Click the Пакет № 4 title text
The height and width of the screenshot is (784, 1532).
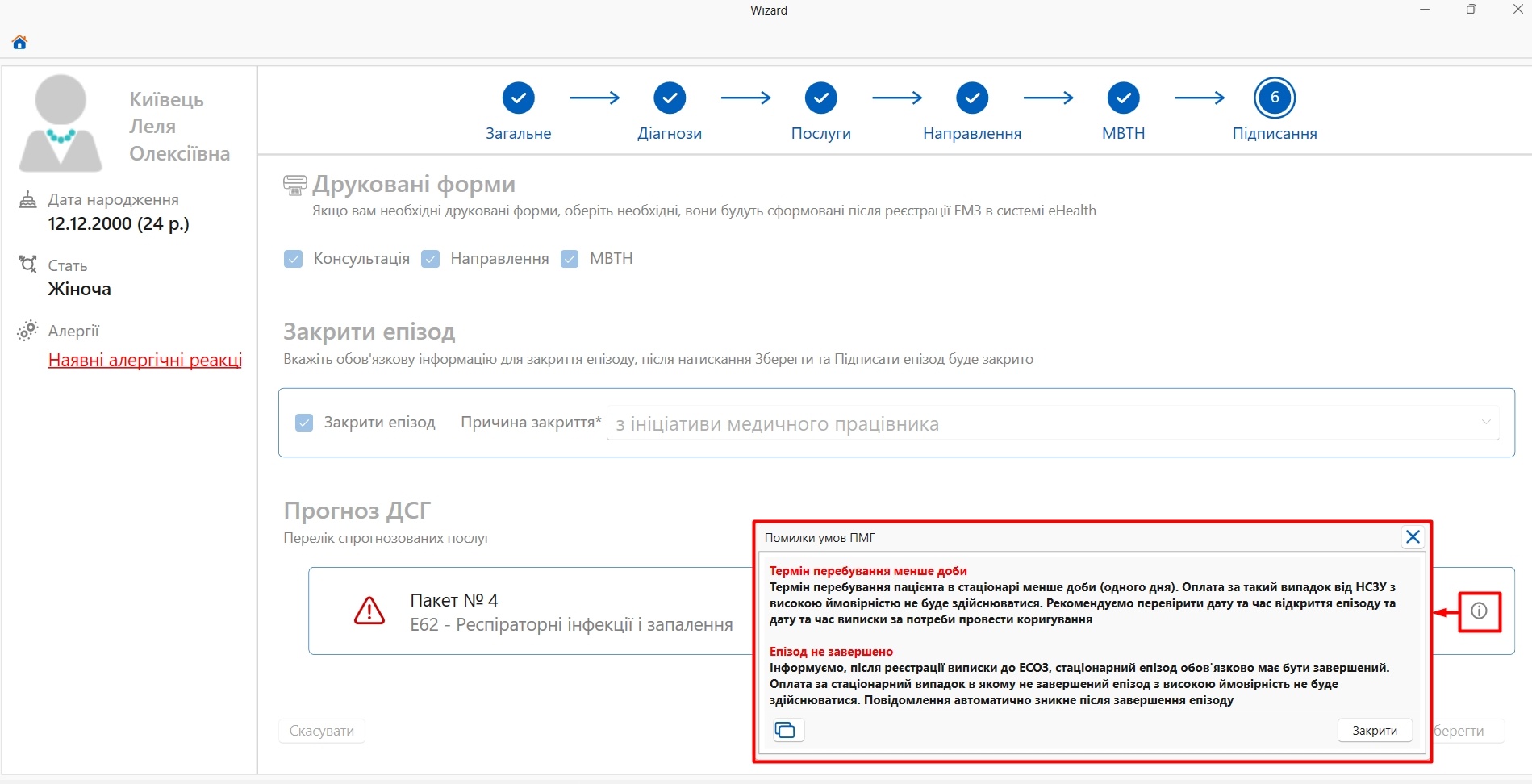(454, 600)
